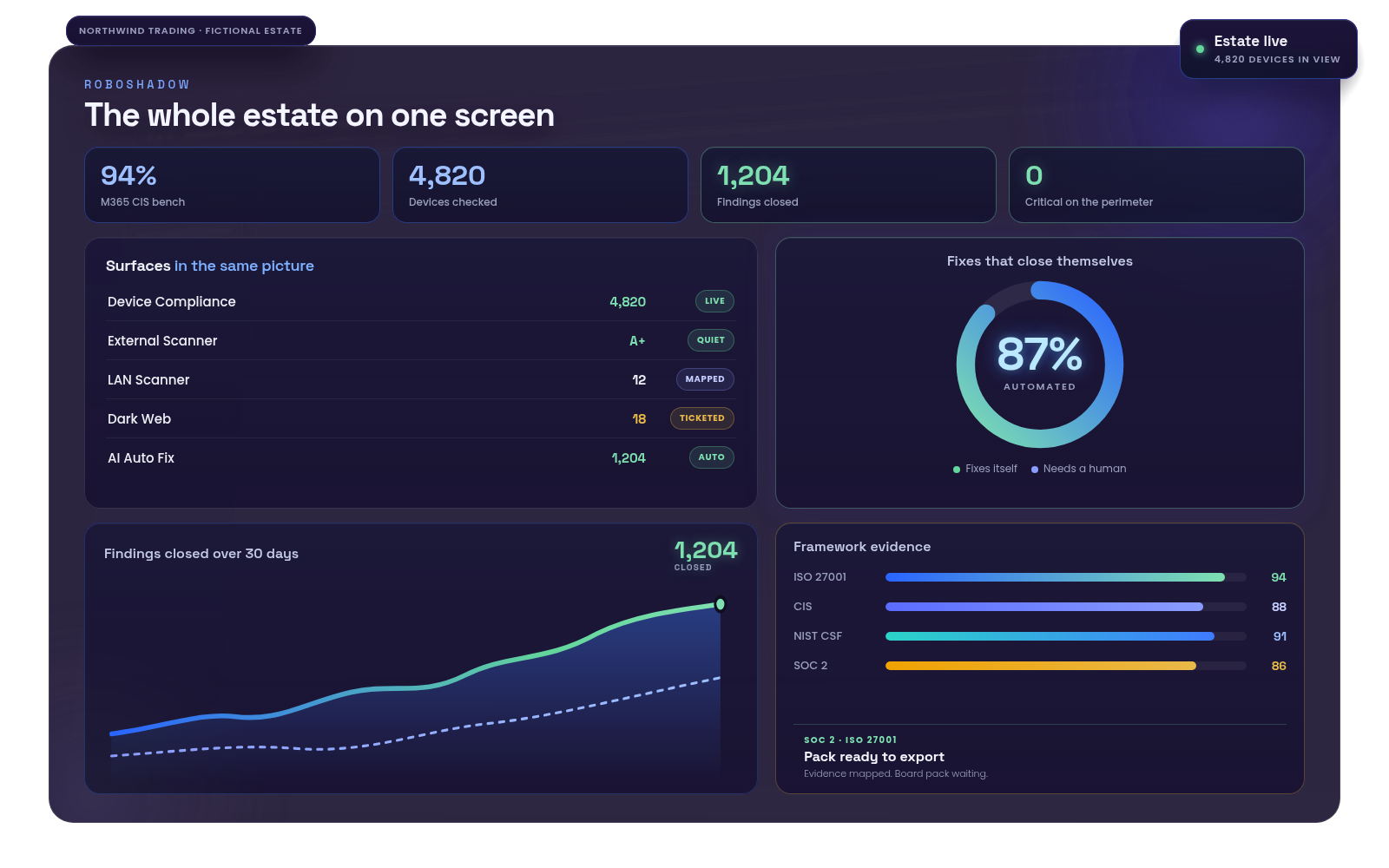1389x868 pixels.
Task: Select the AUTO badge on AI Auto Fix
Action: pyautogui.click(x=712, y=457)
